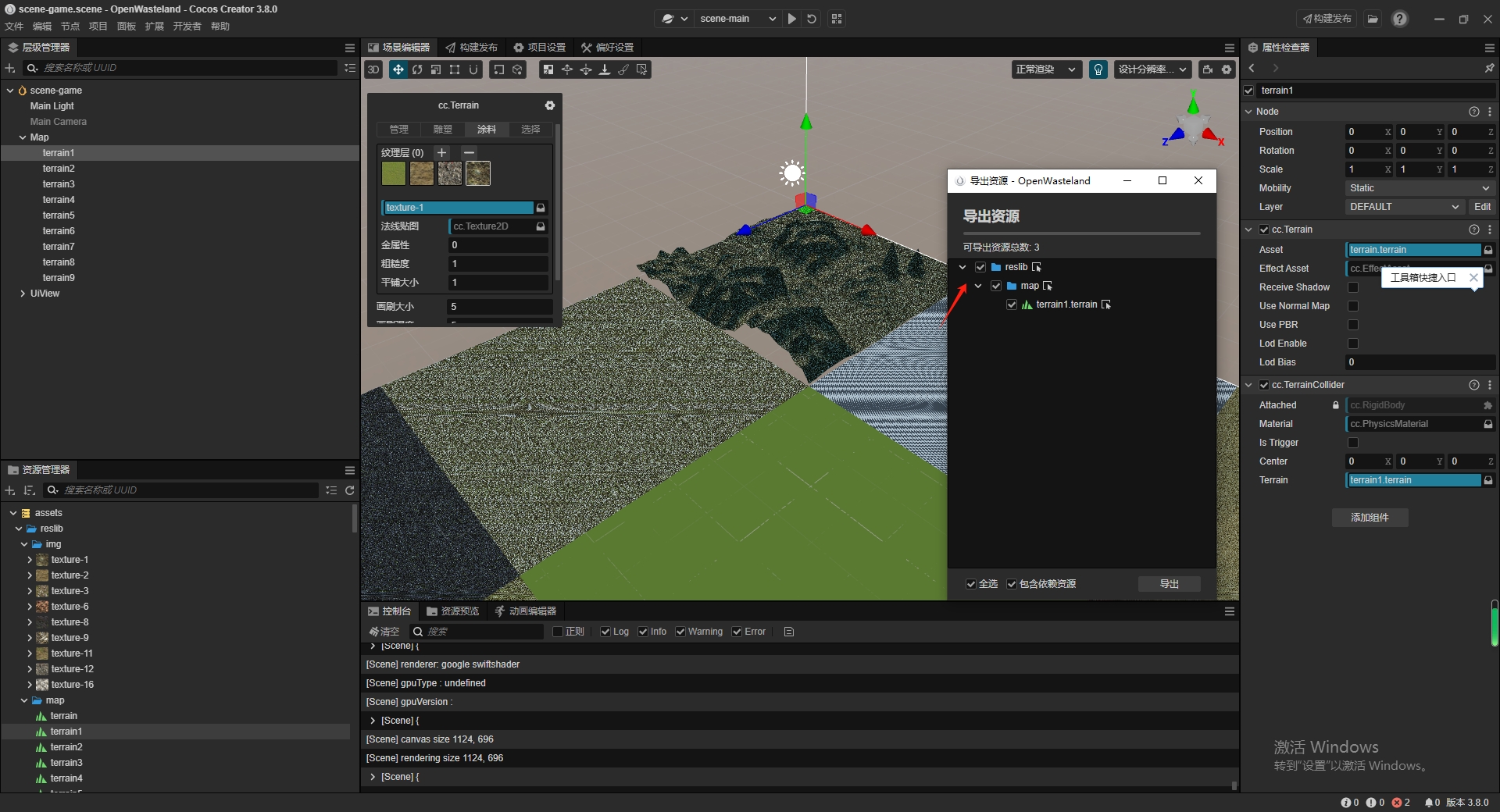Toggle the 3D view mode button
1500x812 pixels.
click(x=373, y=69)
